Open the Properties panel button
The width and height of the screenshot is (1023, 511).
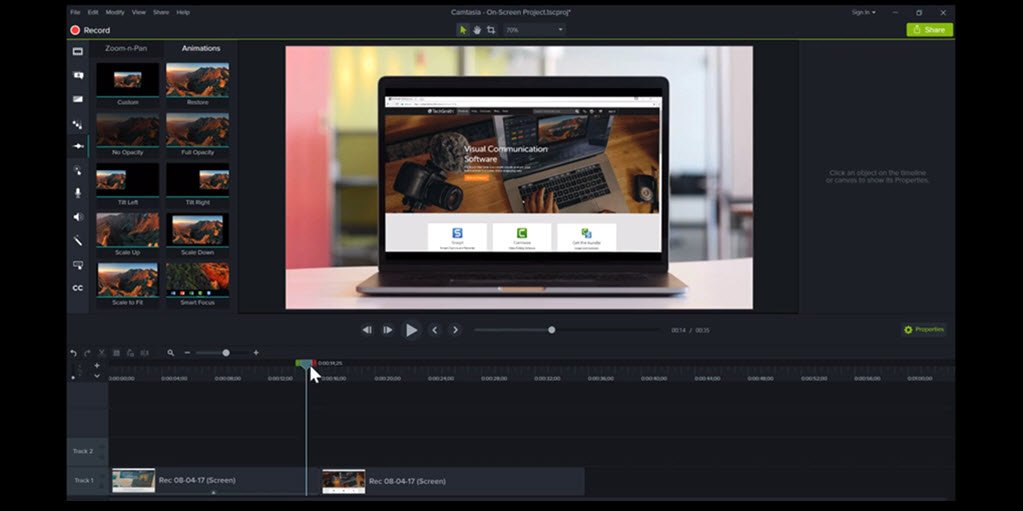pyautogui.click(x=924, y=330)
